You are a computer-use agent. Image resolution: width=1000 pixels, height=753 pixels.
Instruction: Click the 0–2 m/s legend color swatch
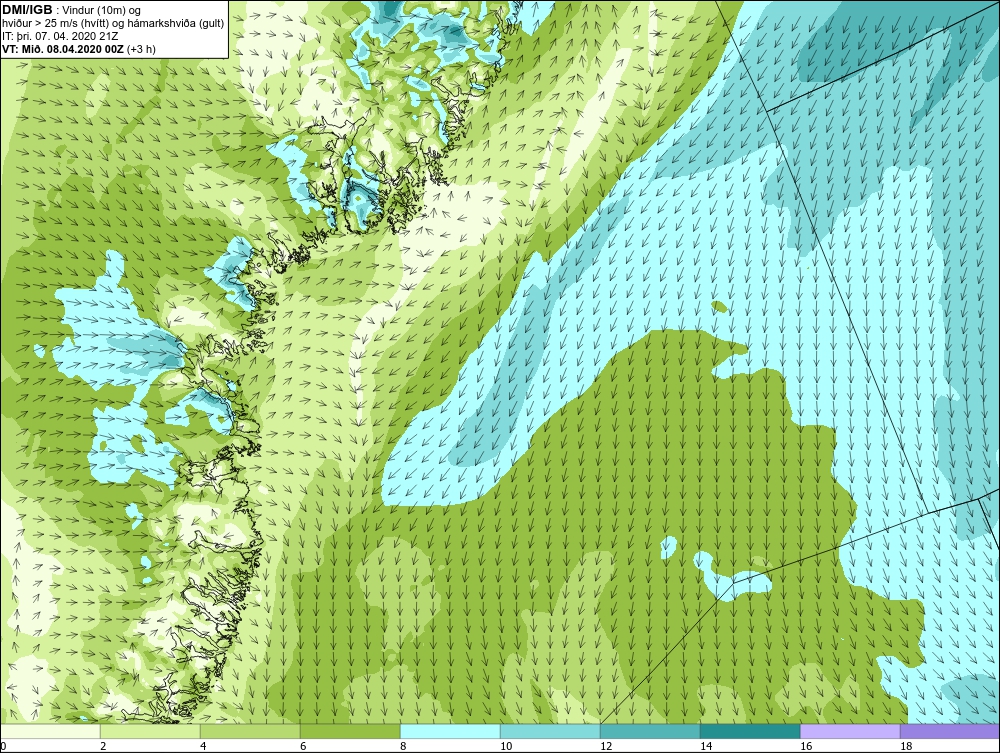(x=50, y=731)
